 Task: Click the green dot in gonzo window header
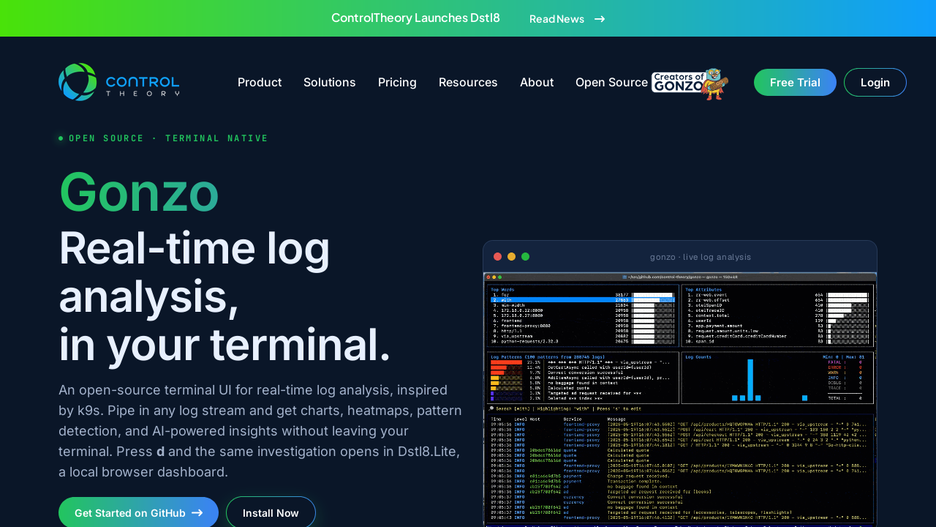pyautogui.click(x=525, y=257)
